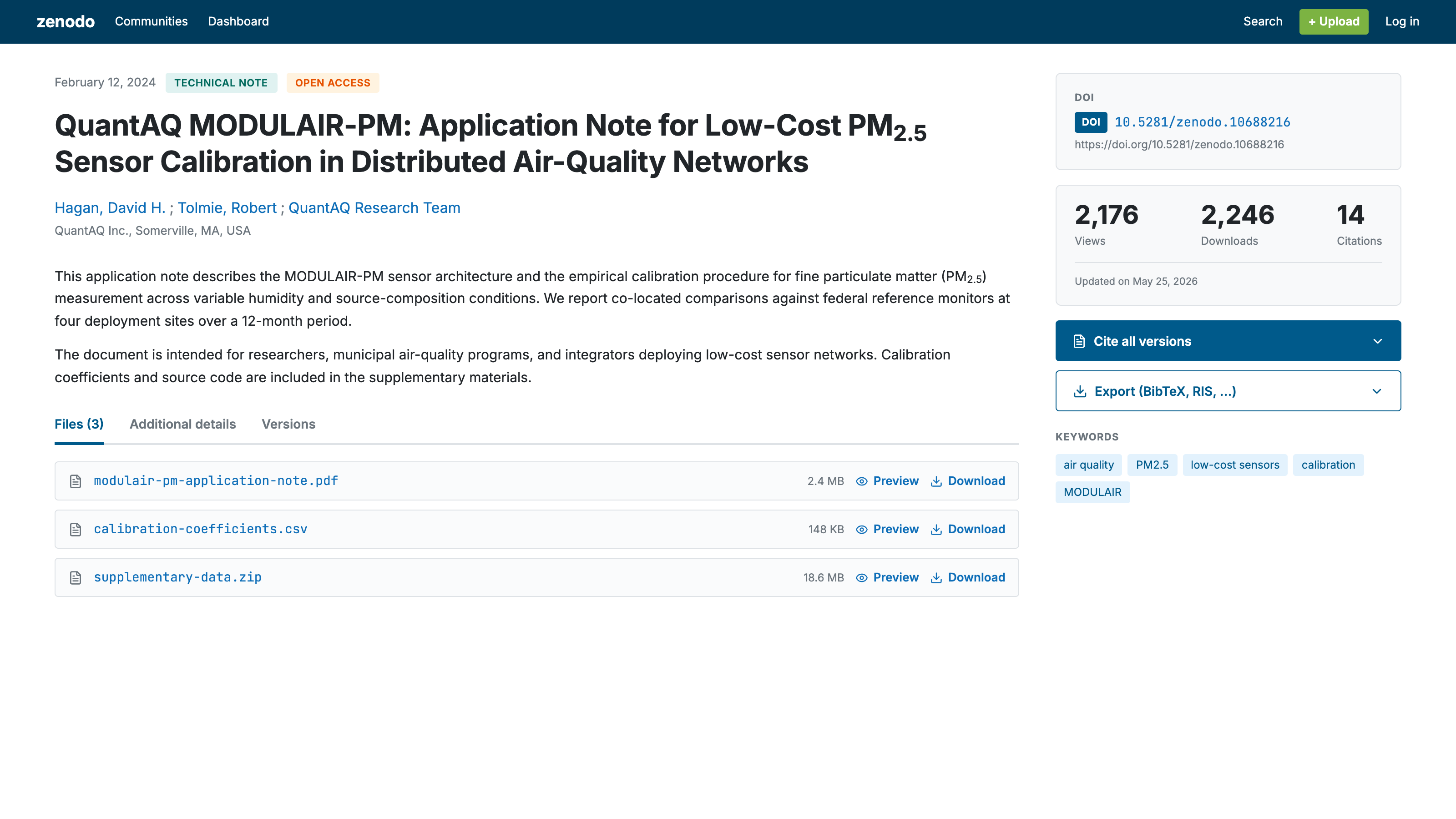Click the February 12, 2024 date
Screen dimensions: 1456x819
[105, 82]
